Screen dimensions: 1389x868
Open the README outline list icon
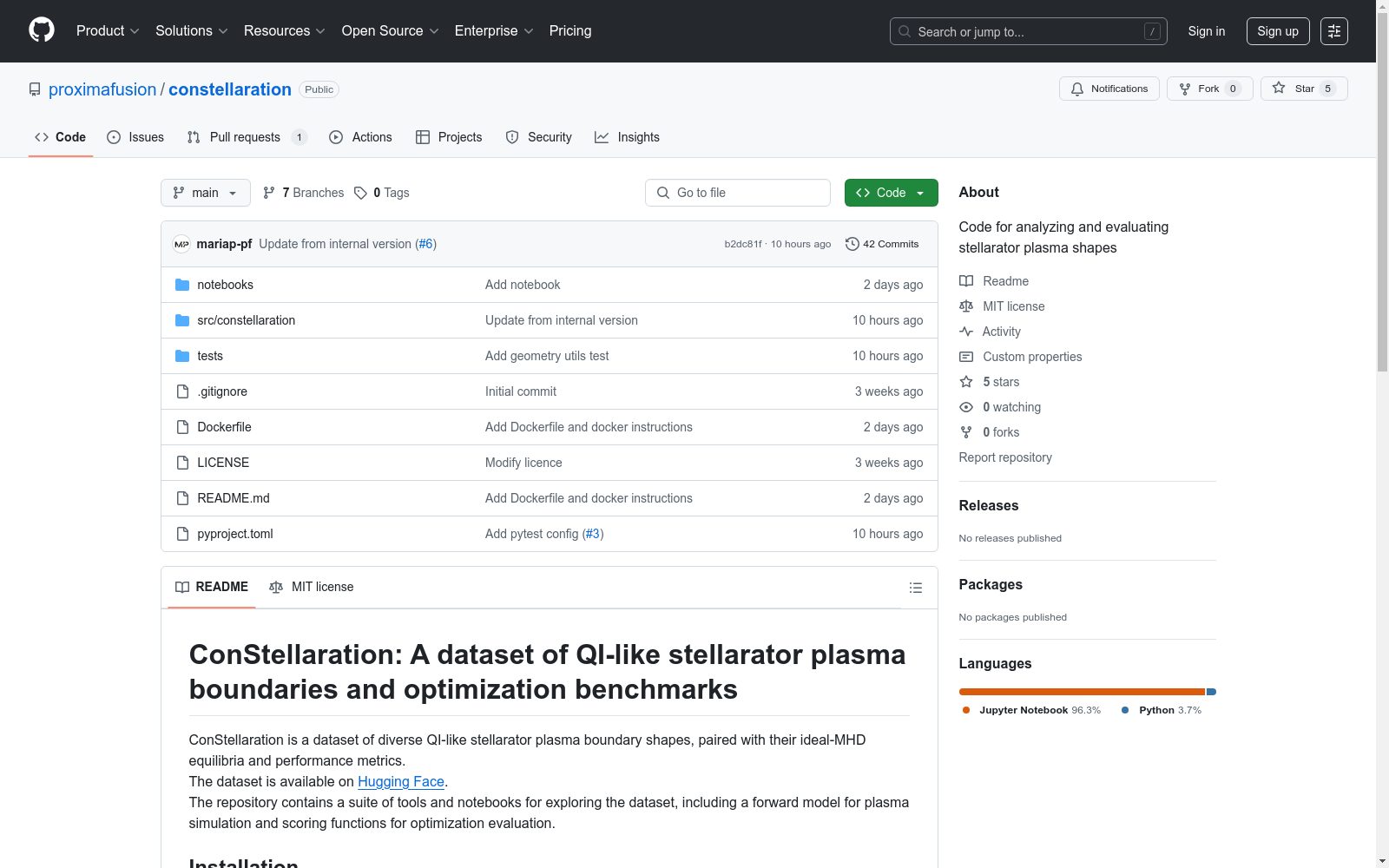point(915,588)
